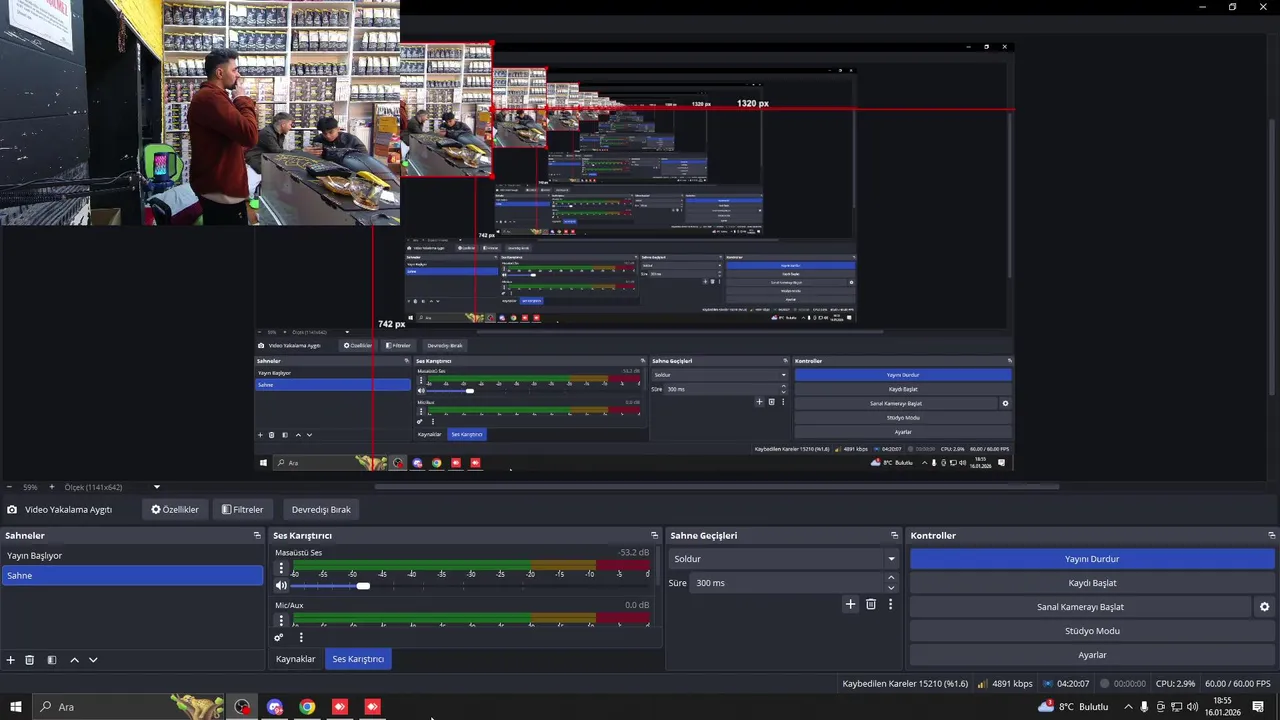Click the 00:00:00 recording time status

[x=1123, y=684]
